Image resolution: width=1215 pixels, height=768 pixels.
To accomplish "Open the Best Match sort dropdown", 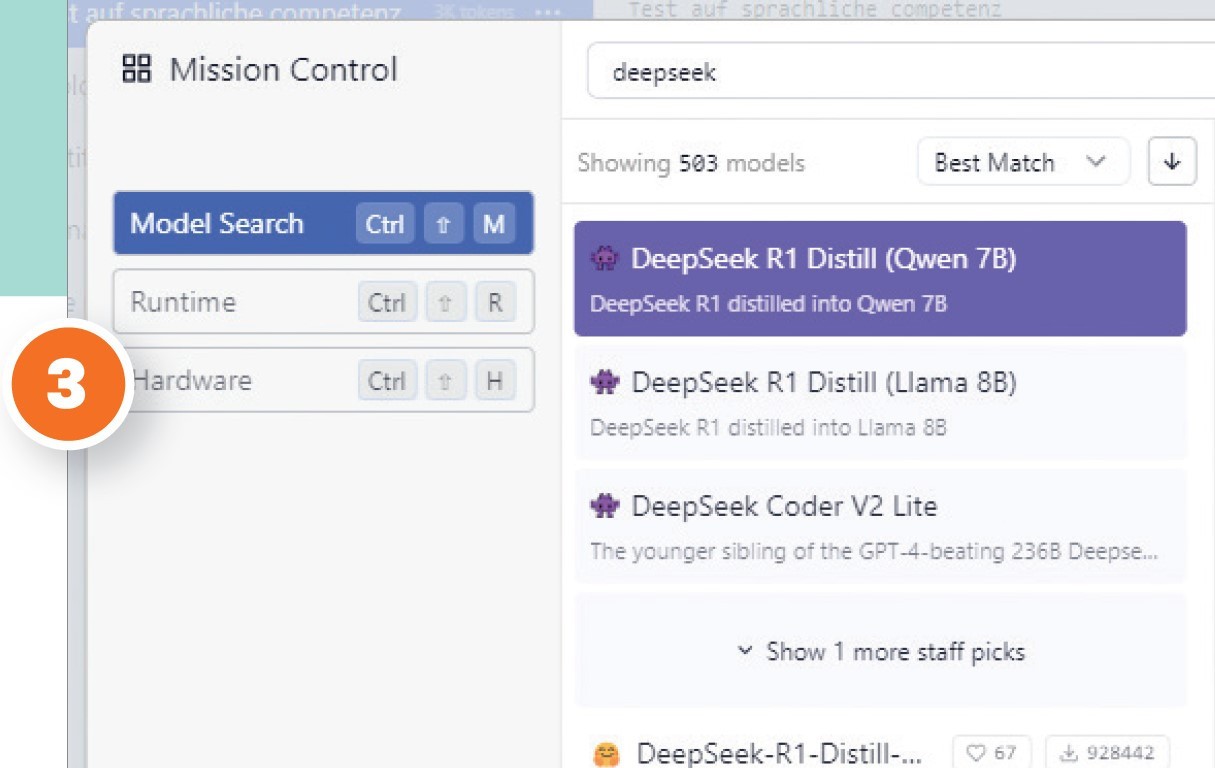I will pyautogui.click(x=1023, y=162).
